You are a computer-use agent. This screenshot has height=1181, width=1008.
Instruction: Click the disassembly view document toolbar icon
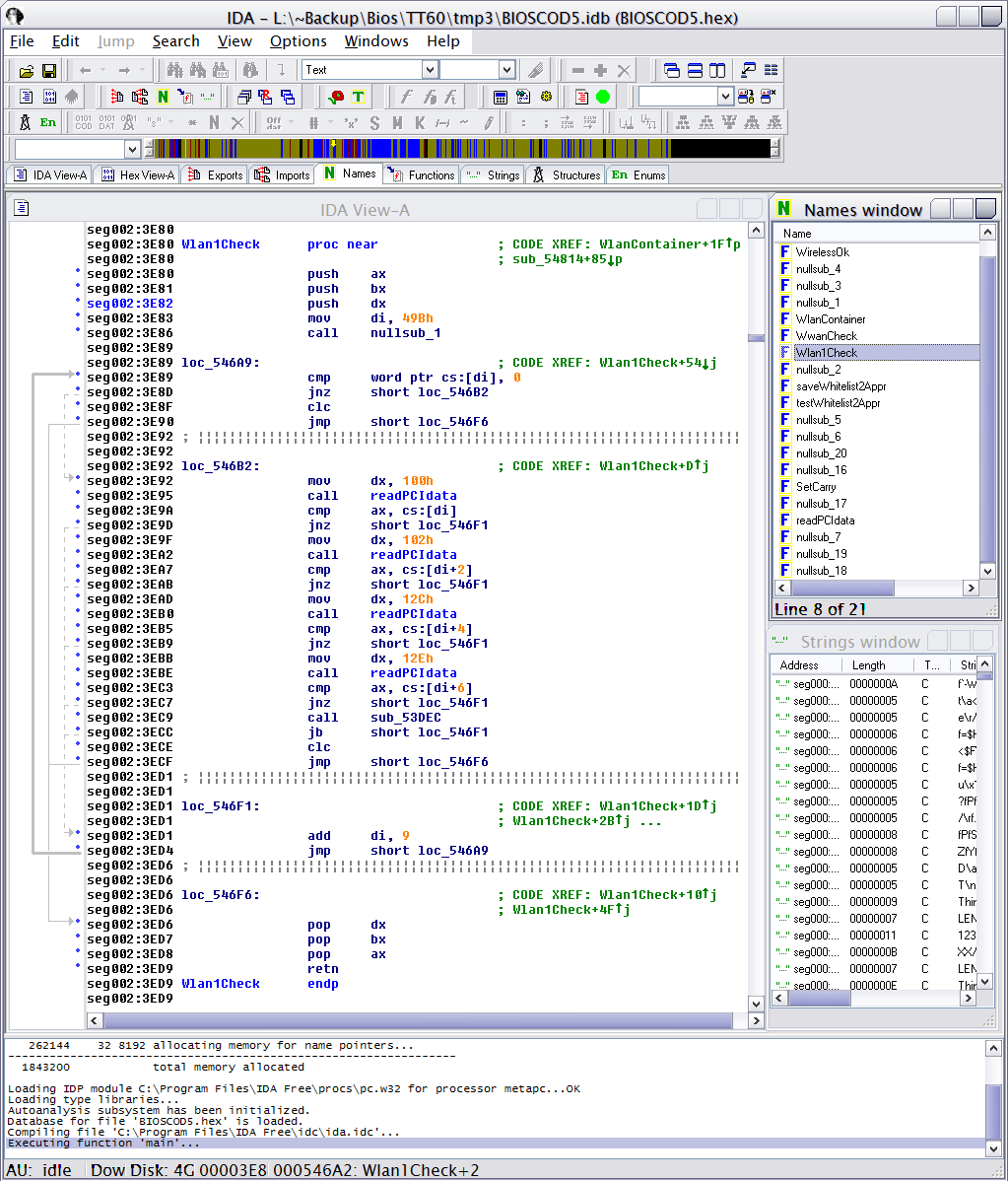(26, 97)
